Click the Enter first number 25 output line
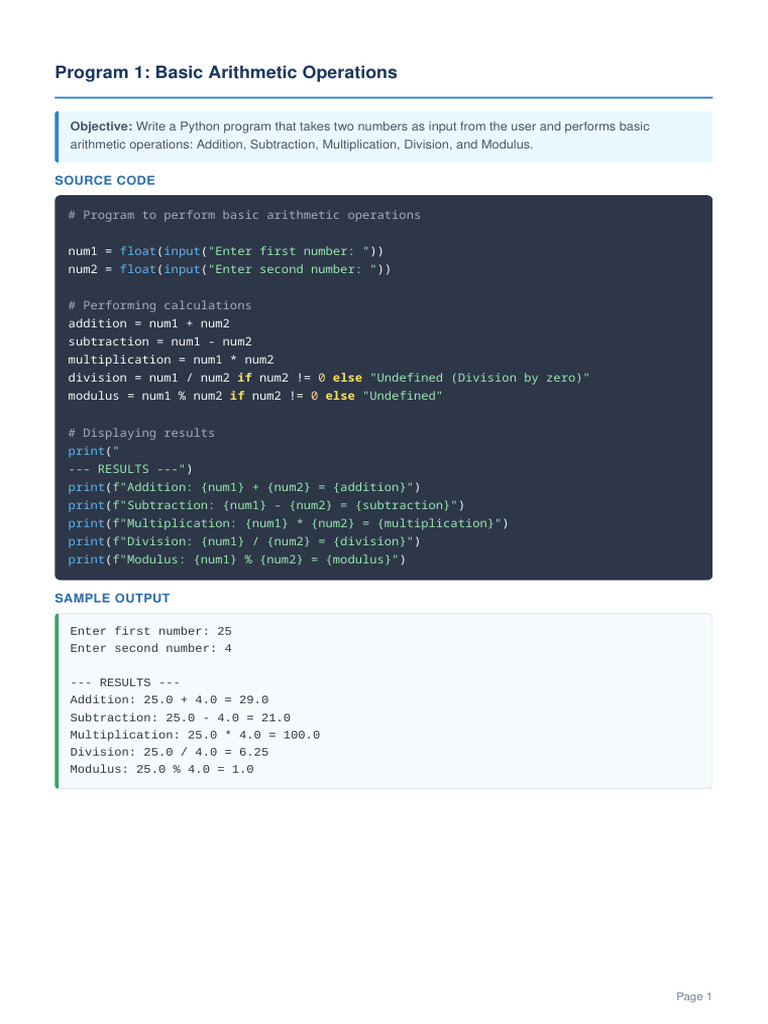768x1024 pixels. [x=151, y=631]
